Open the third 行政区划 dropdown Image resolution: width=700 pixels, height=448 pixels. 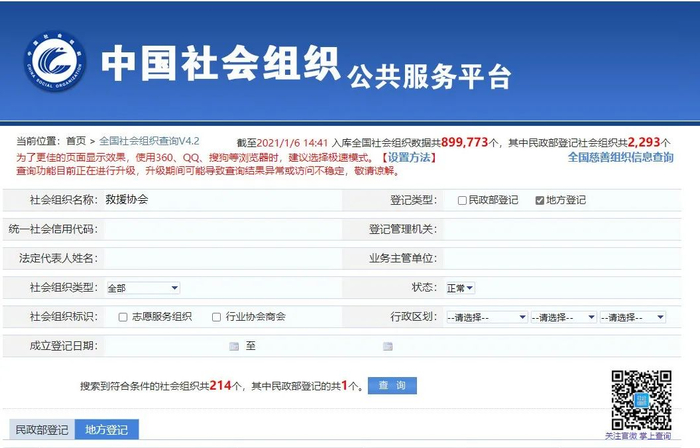(x=633, y=317)
